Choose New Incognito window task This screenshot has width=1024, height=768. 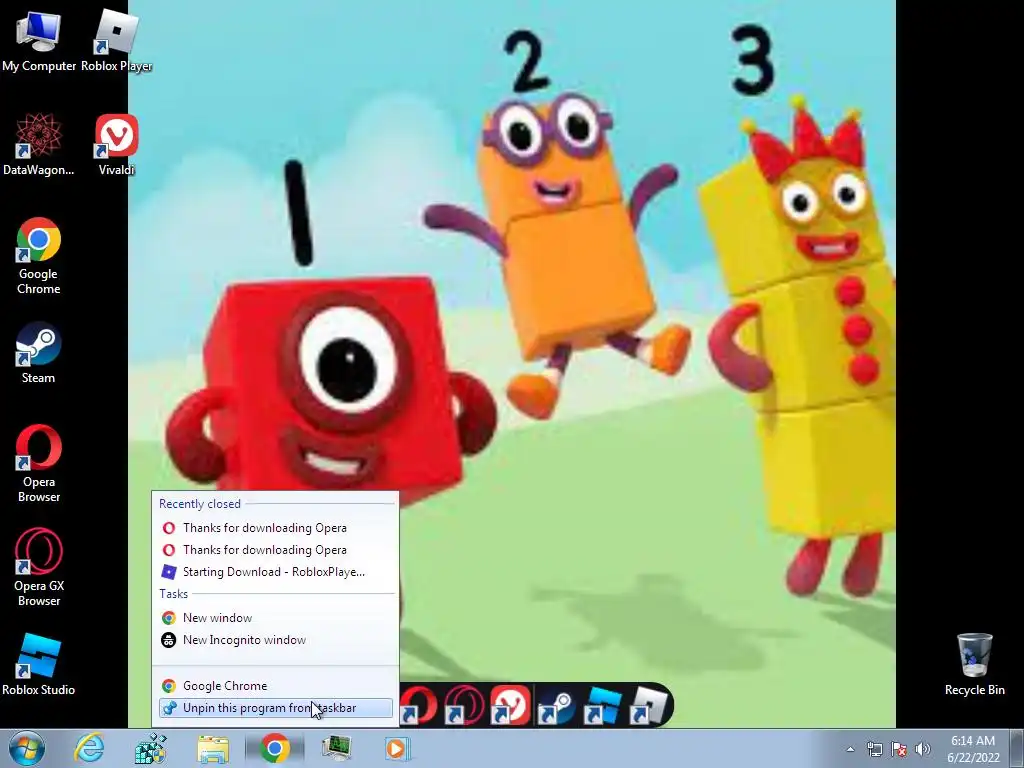tap(275, 640)
